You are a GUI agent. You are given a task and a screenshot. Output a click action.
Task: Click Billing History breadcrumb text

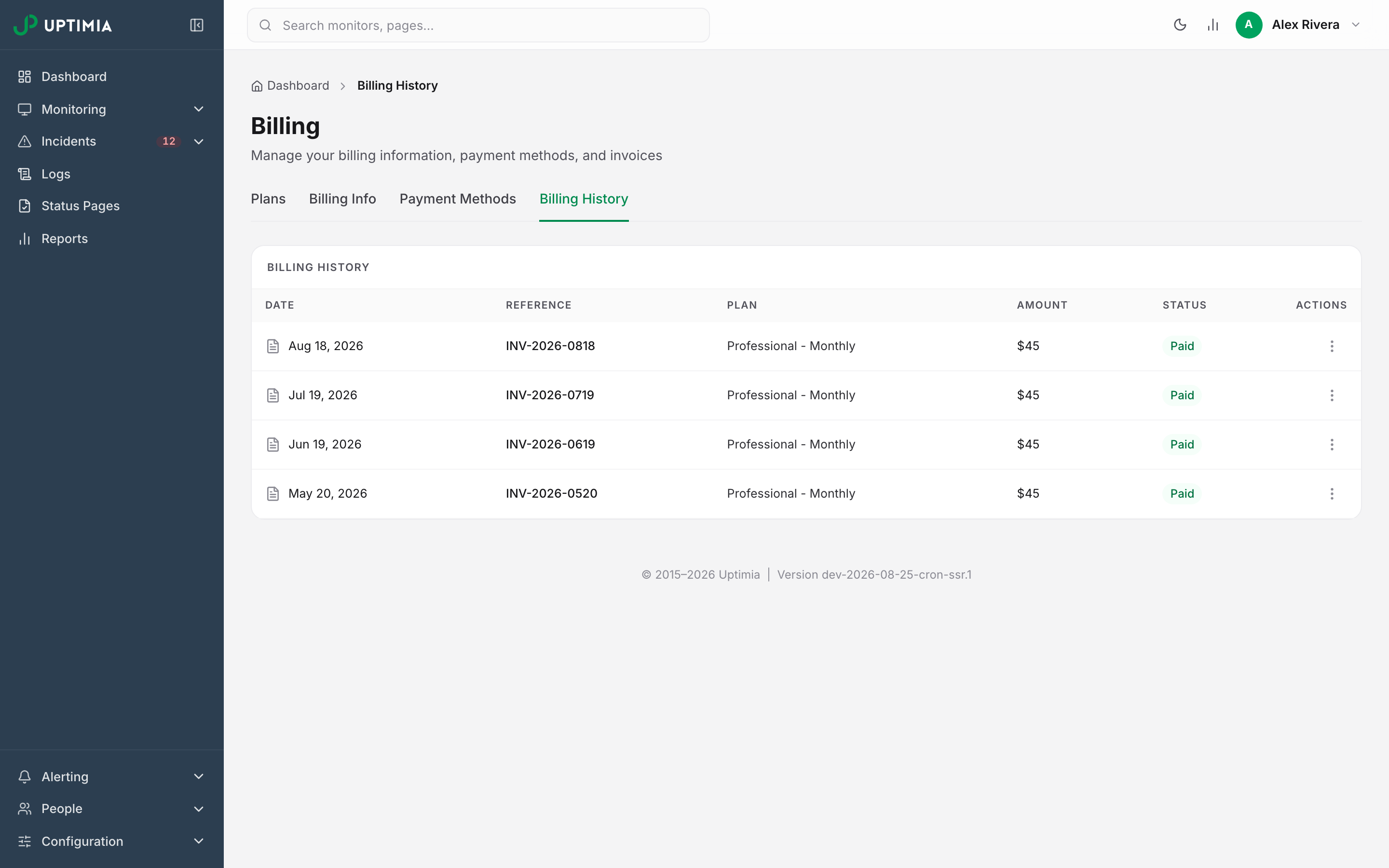pos(397,85)
